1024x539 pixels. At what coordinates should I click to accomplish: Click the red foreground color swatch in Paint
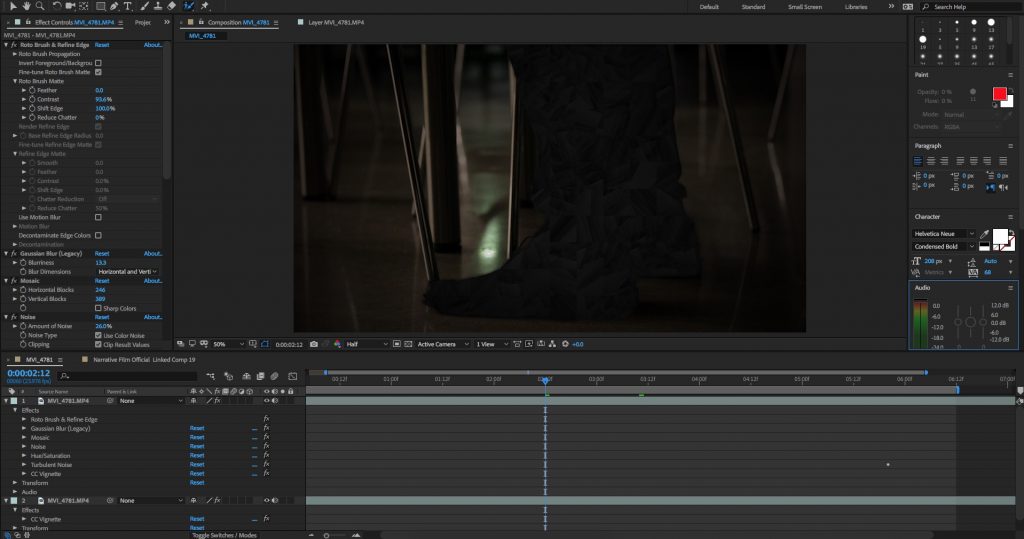999,93
